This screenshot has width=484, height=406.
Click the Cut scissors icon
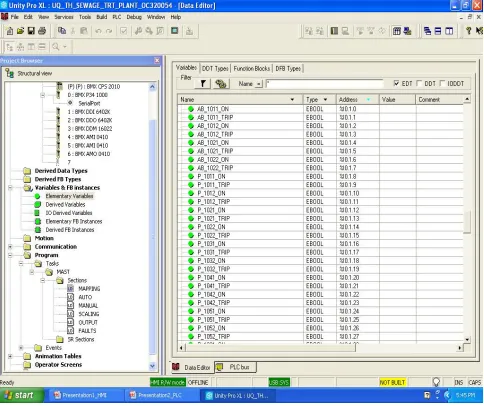point(73,31)
